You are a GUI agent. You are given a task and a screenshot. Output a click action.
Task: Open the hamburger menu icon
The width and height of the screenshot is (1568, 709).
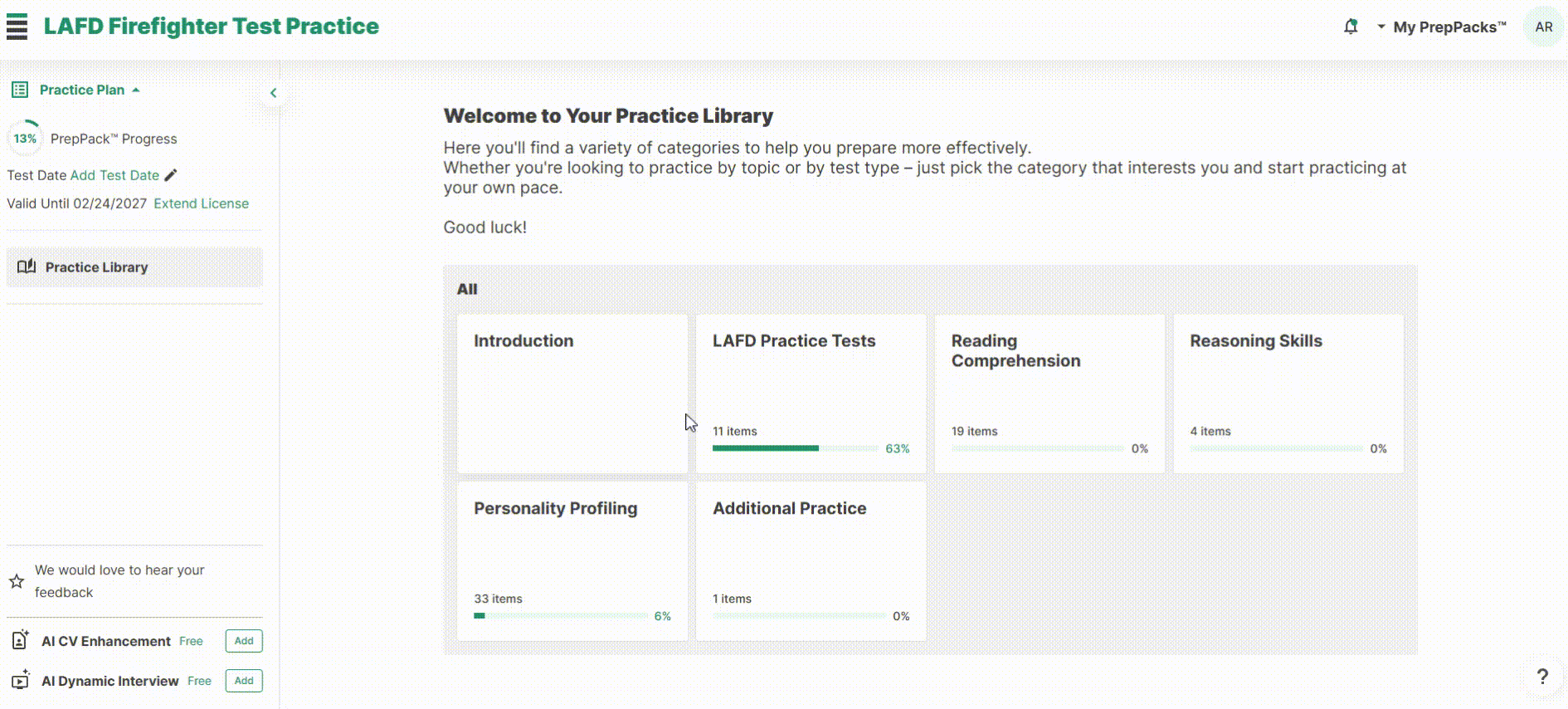click(17, 27)
